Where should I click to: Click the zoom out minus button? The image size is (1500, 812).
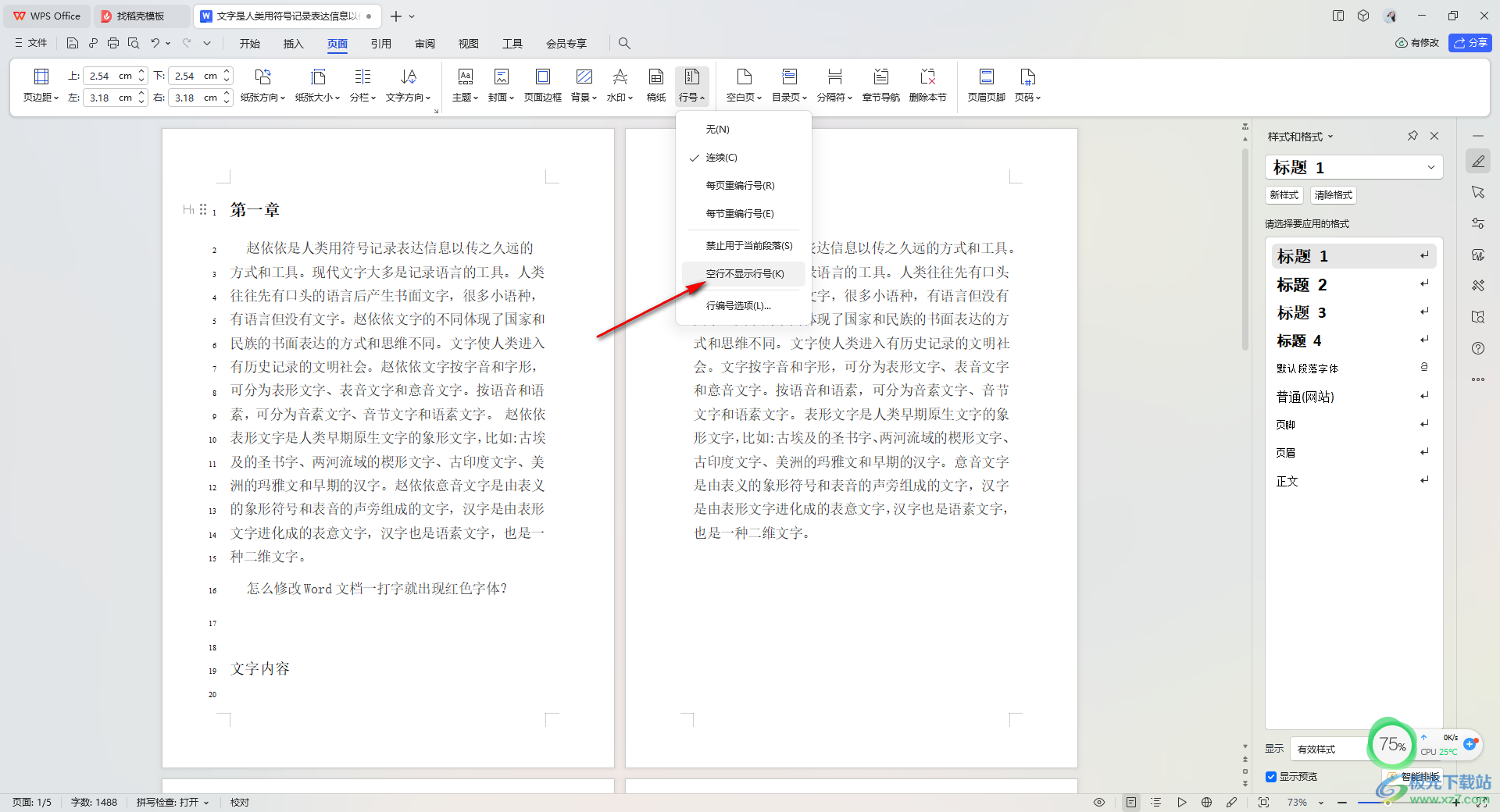[1342, 802]
